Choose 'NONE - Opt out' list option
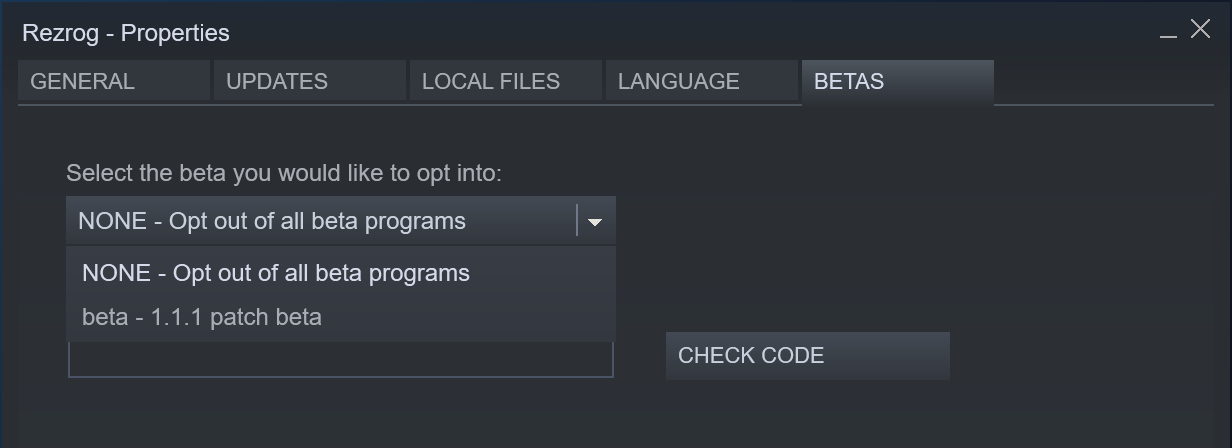 276,273
